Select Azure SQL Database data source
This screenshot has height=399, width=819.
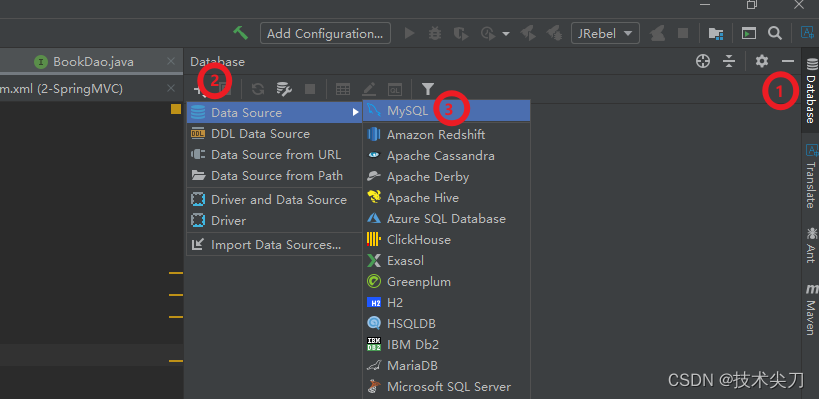[x=447, y=218]
